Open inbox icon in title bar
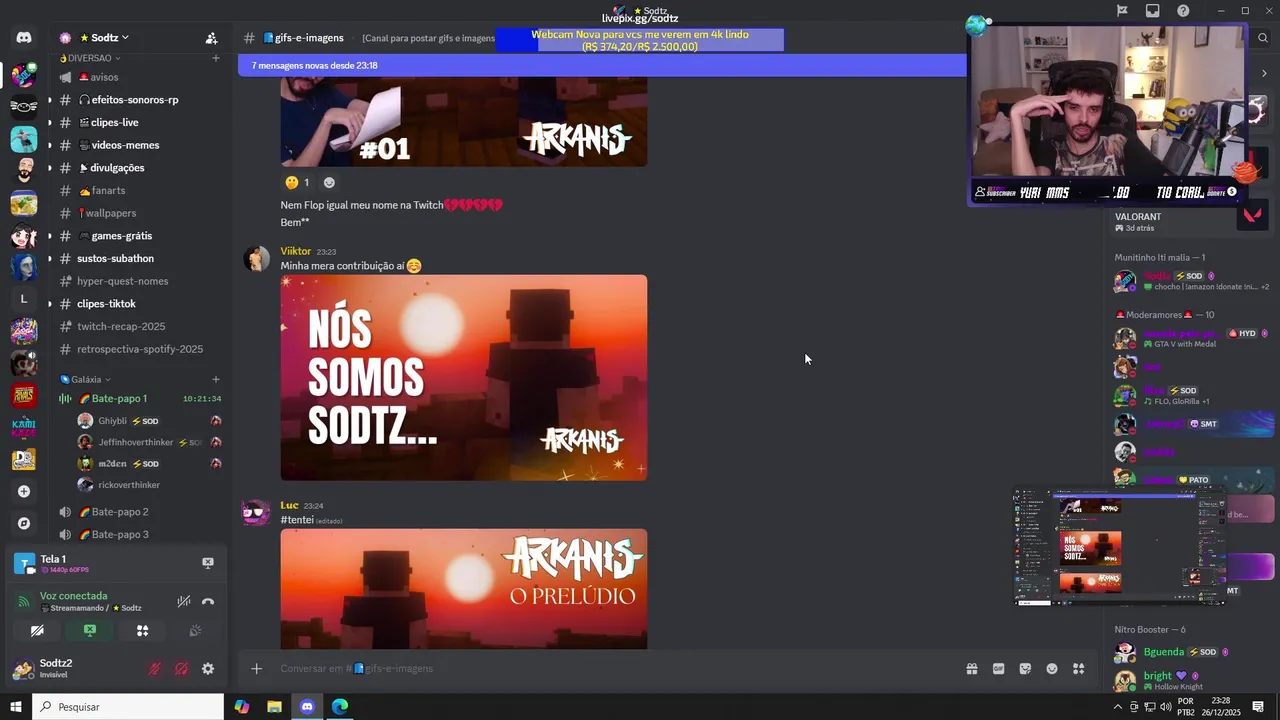Image resolution: width=1280 pixels, height=720 pixels. point(1153,11)
